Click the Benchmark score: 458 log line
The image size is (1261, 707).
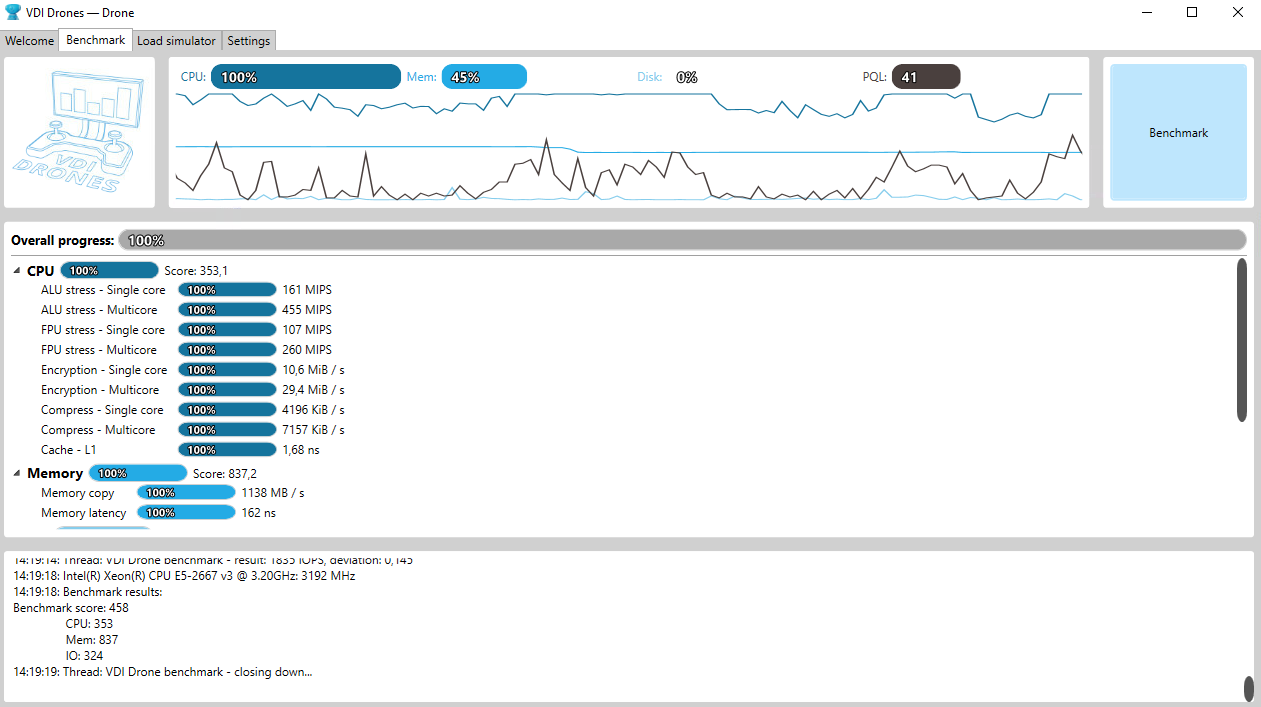click(x=71, y=608)
